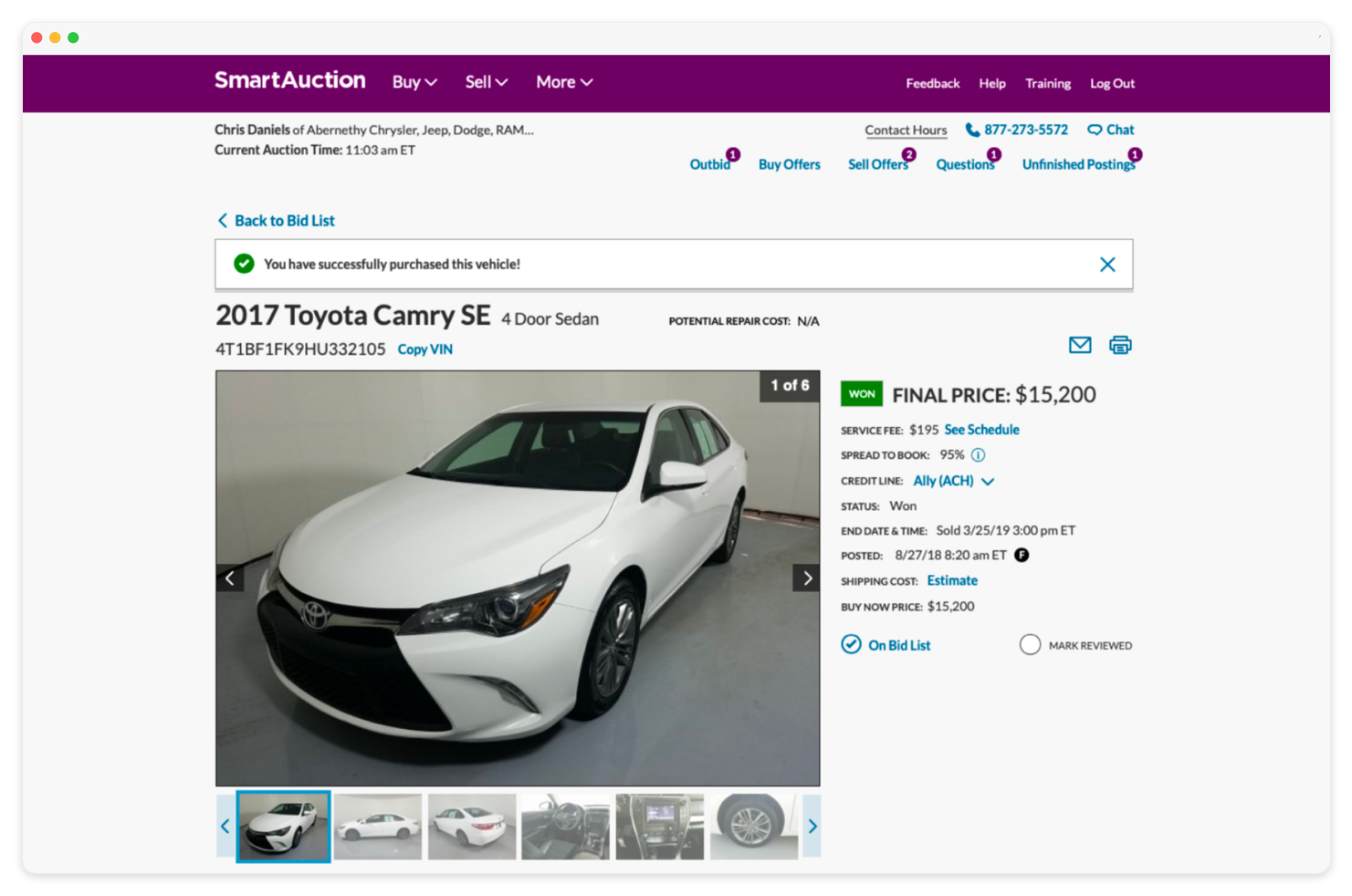The height and width of the screenshot is (896, 1352).
Task: Click the On Bid List label
Action: 899,645
